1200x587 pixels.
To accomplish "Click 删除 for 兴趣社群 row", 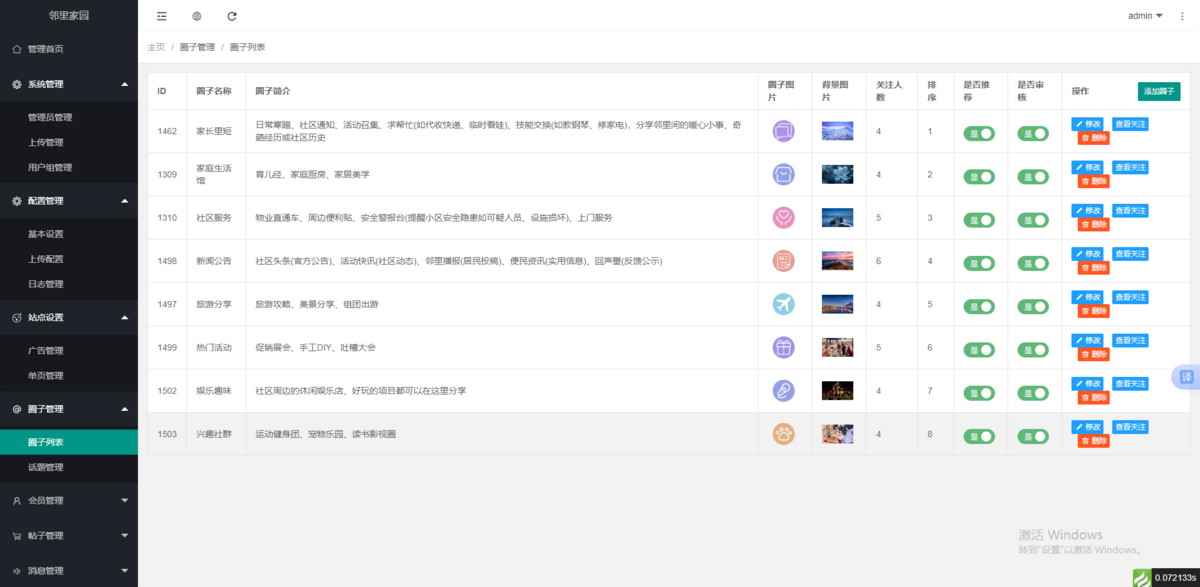I will (1094, 441).
